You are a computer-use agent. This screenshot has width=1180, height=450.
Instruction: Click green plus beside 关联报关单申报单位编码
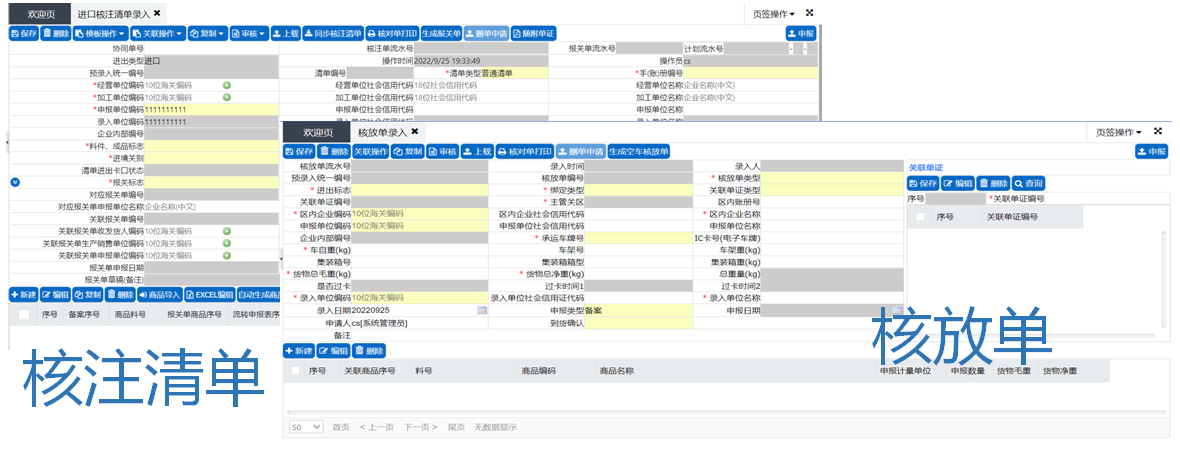pos(227,255)
